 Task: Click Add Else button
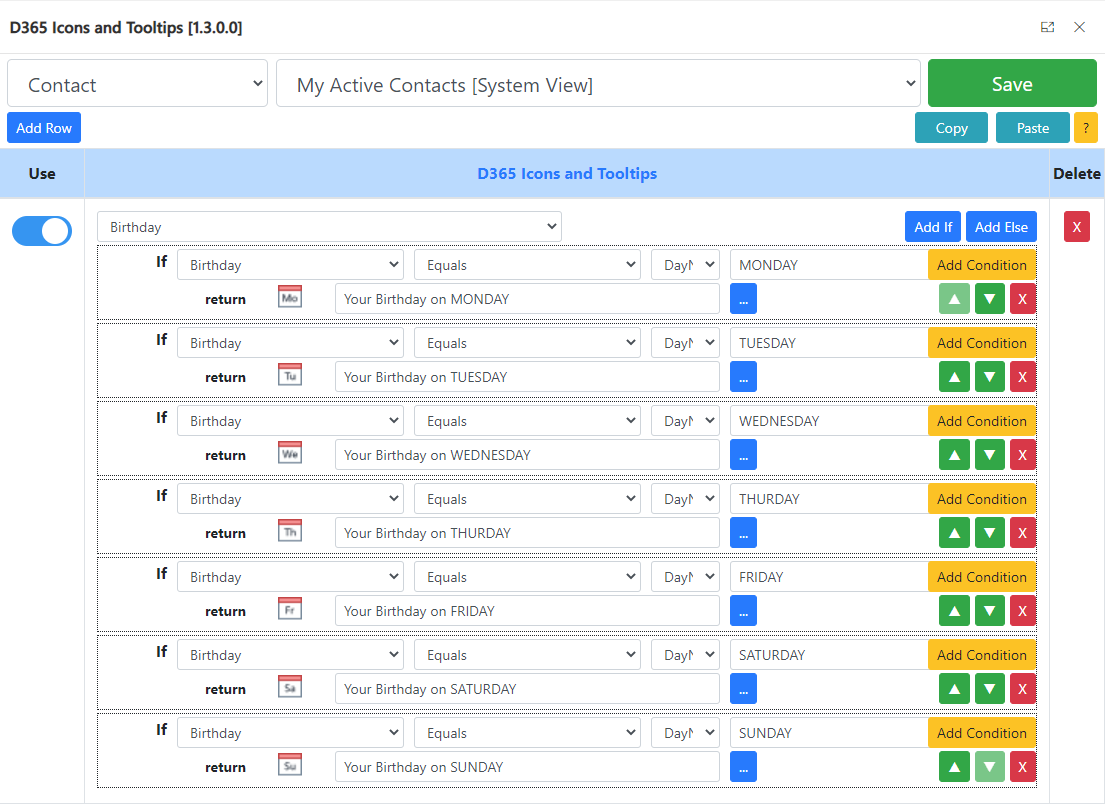point(1000,227)
